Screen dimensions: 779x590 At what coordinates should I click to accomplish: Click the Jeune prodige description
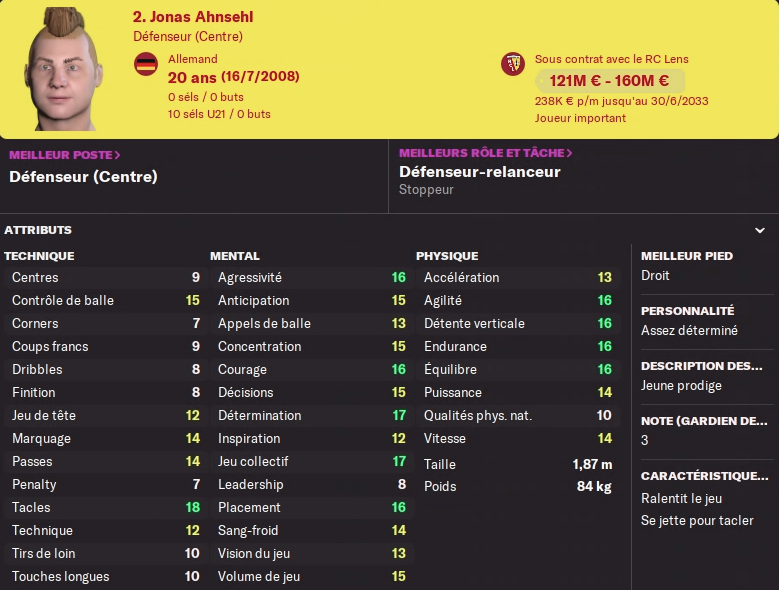click(x=681, y=386)
